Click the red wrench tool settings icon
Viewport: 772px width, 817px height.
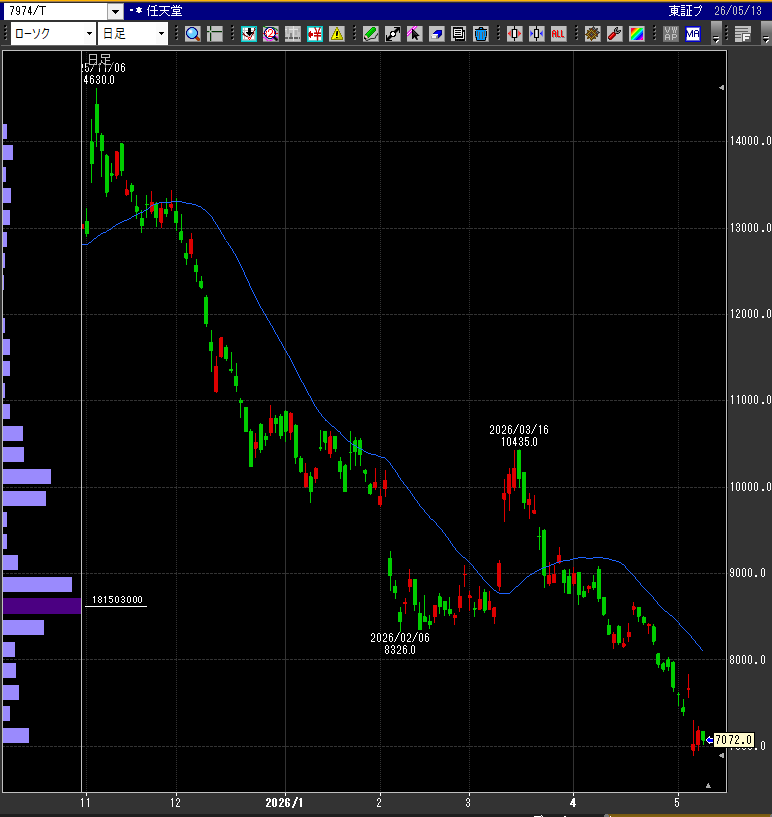coord(615,34)
